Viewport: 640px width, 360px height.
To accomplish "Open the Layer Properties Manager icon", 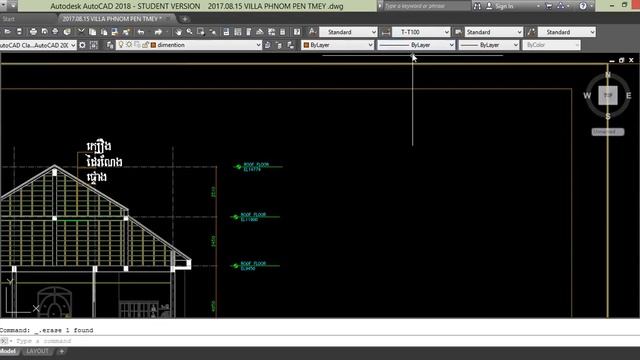I will point(110,45).
